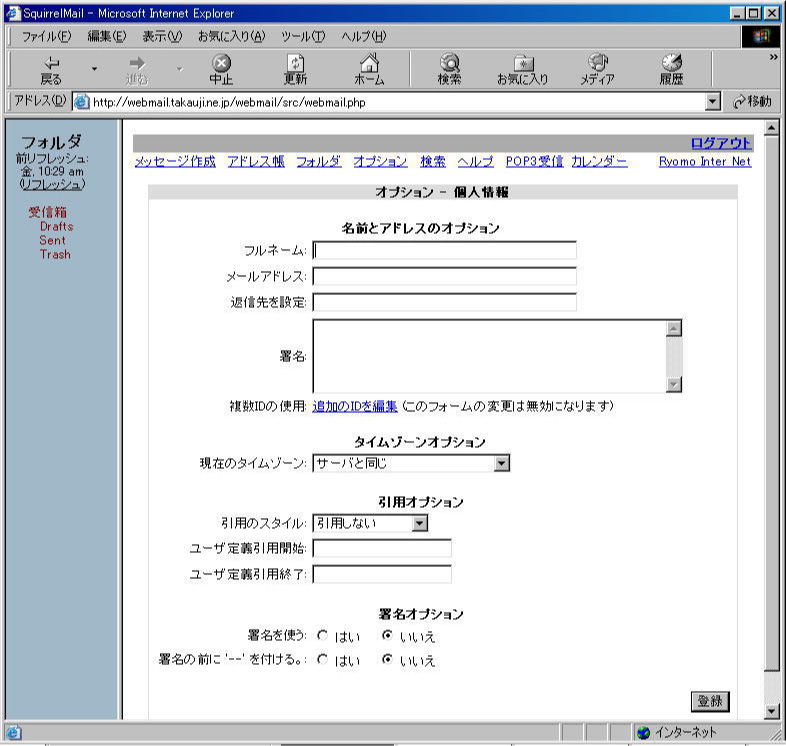
Task: Click the ログアウト link
Action: click(x=721, y=143)
